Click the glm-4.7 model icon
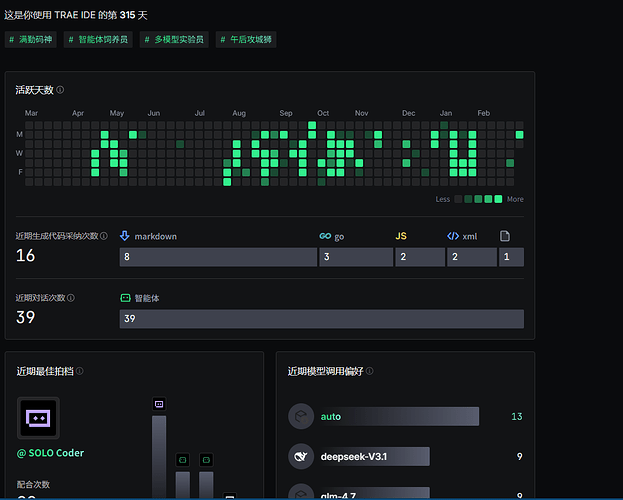The width and height of the screenshot is (623, 500). [301, 492]
